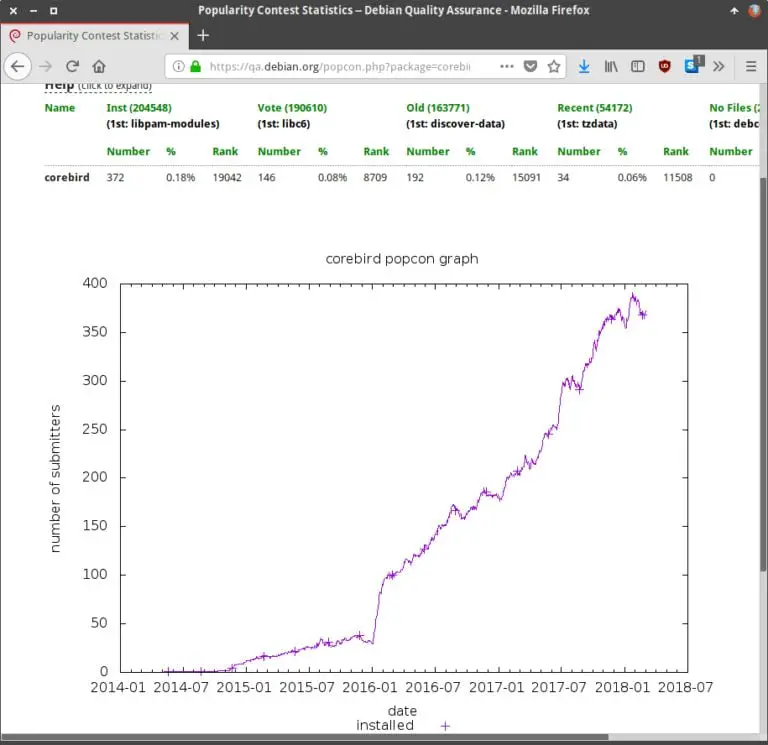Click the corebird popcon graph title
This screenshot has height=745, width=768.
402,259
